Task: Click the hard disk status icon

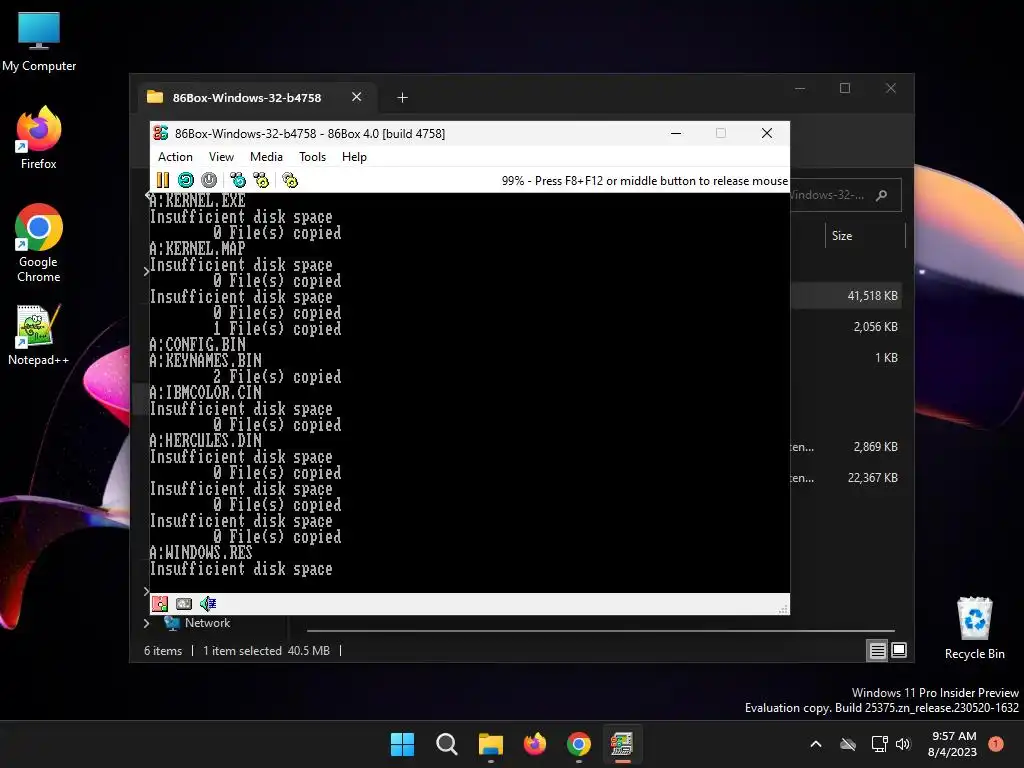Action: coord(184,604)
